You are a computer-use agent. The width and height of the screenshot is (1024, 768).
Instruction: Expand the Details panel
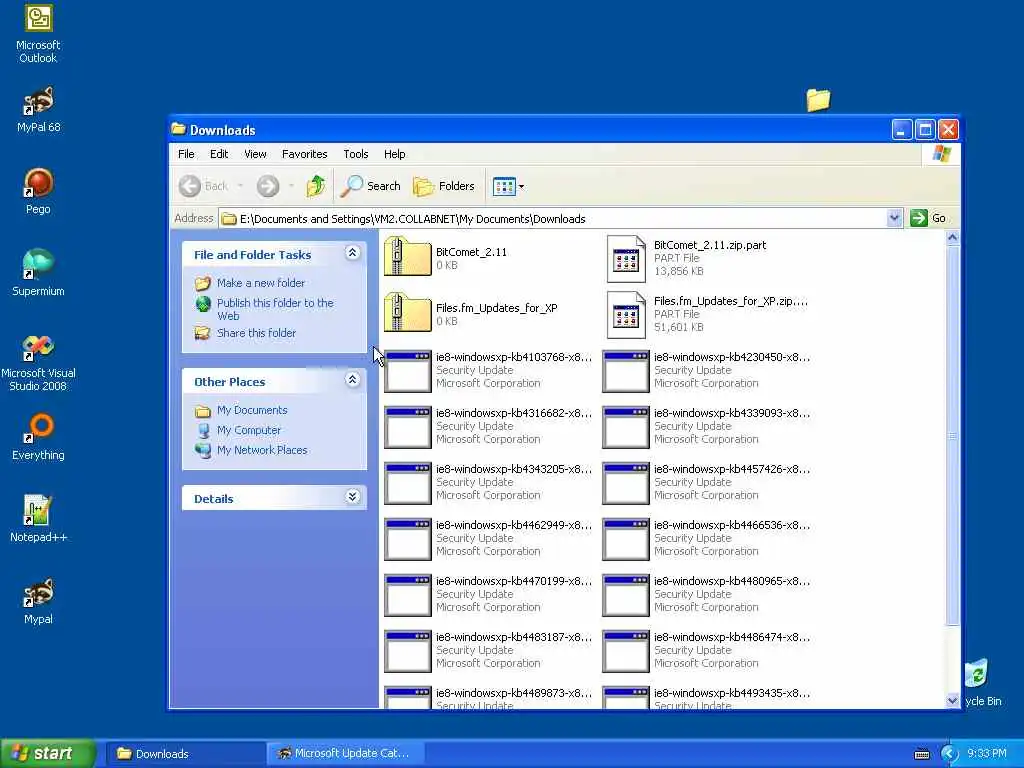[x=353, y=497]
